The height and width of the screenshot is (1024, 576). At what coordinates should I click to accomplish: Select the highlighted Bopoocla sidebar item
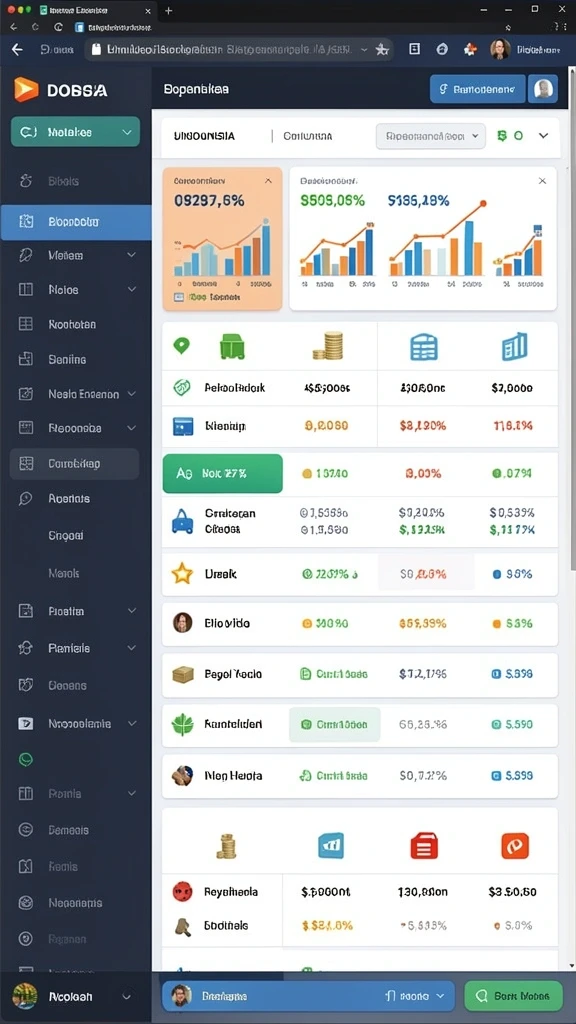tap(76, 222)
